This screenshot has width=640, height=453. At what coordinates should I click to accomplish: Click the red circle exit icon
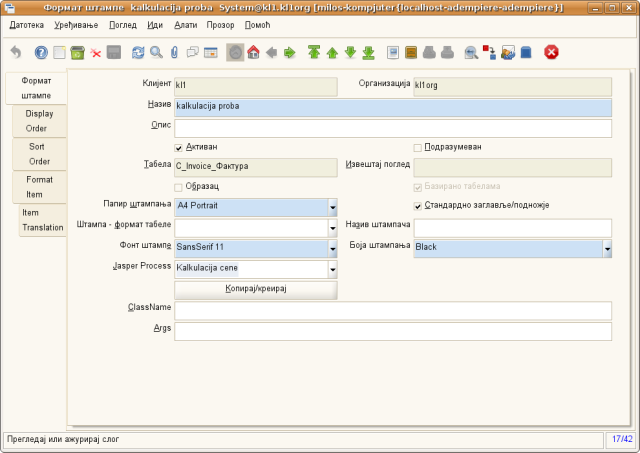click(x=551, y=52)
